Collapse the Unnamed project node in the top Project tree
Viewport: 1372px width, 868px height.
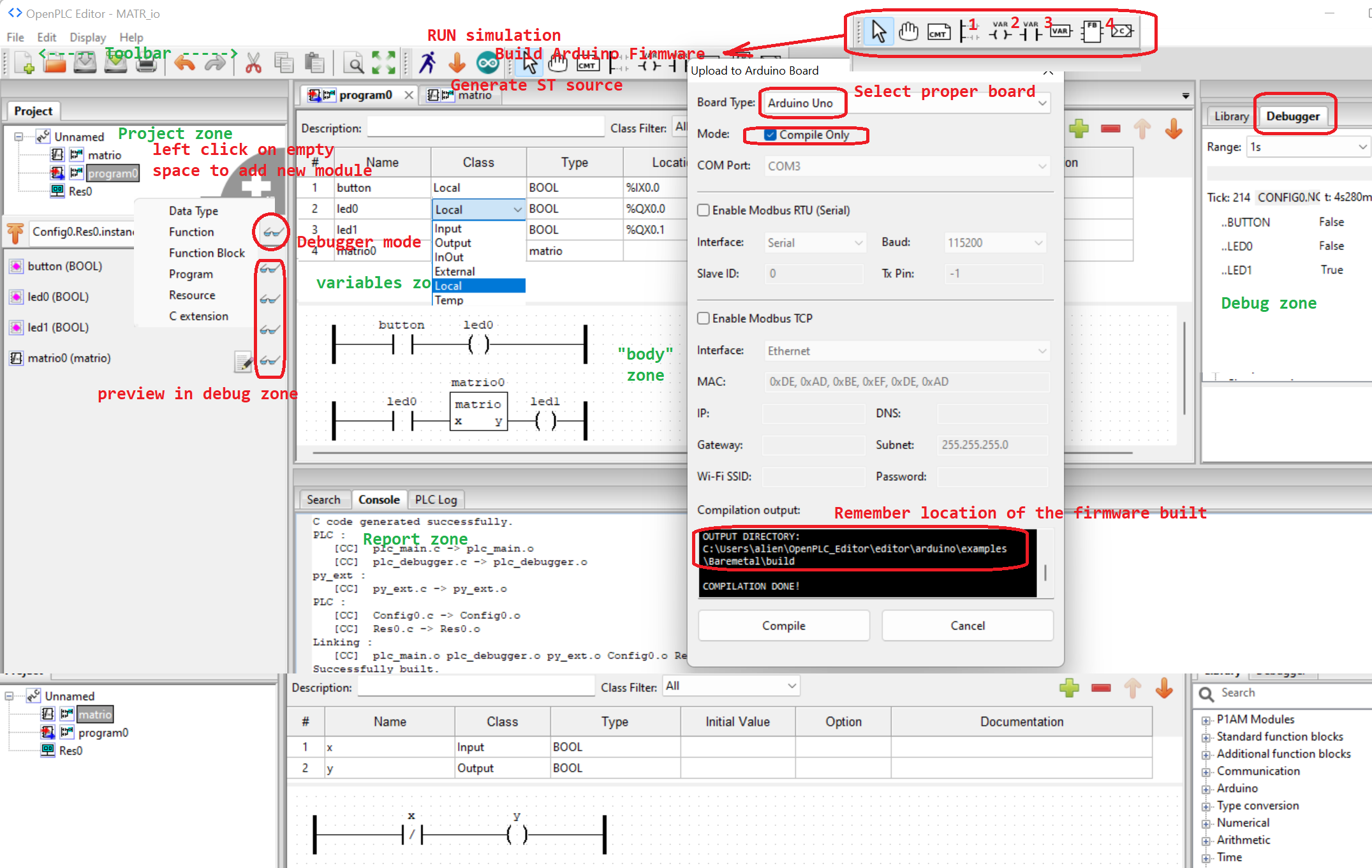click(x=19, y=136)
